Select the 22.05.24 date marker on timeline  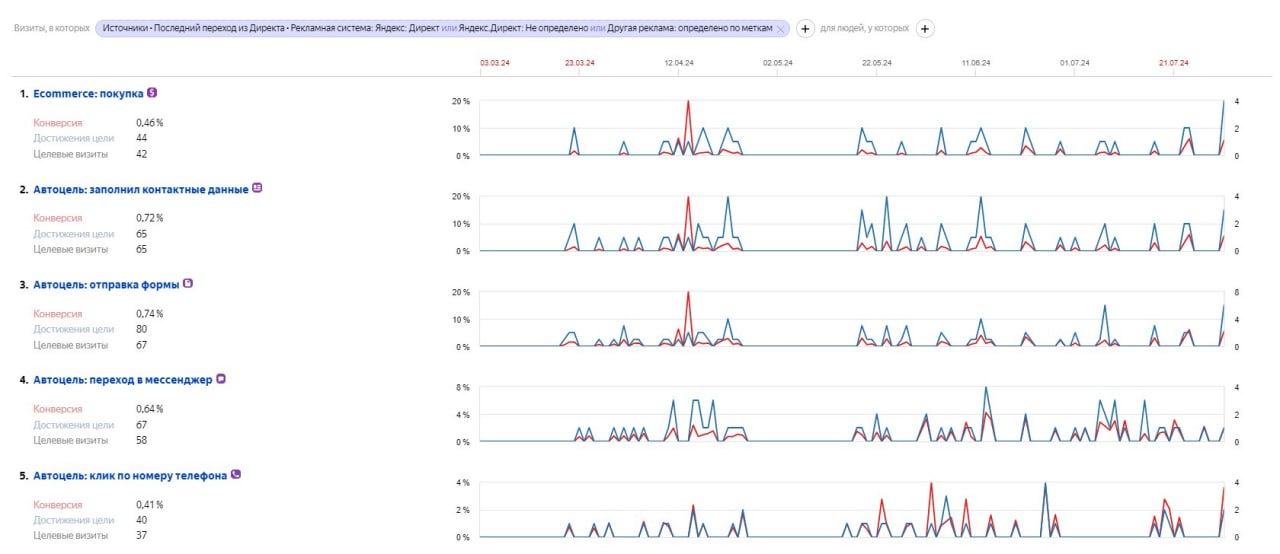877,63
